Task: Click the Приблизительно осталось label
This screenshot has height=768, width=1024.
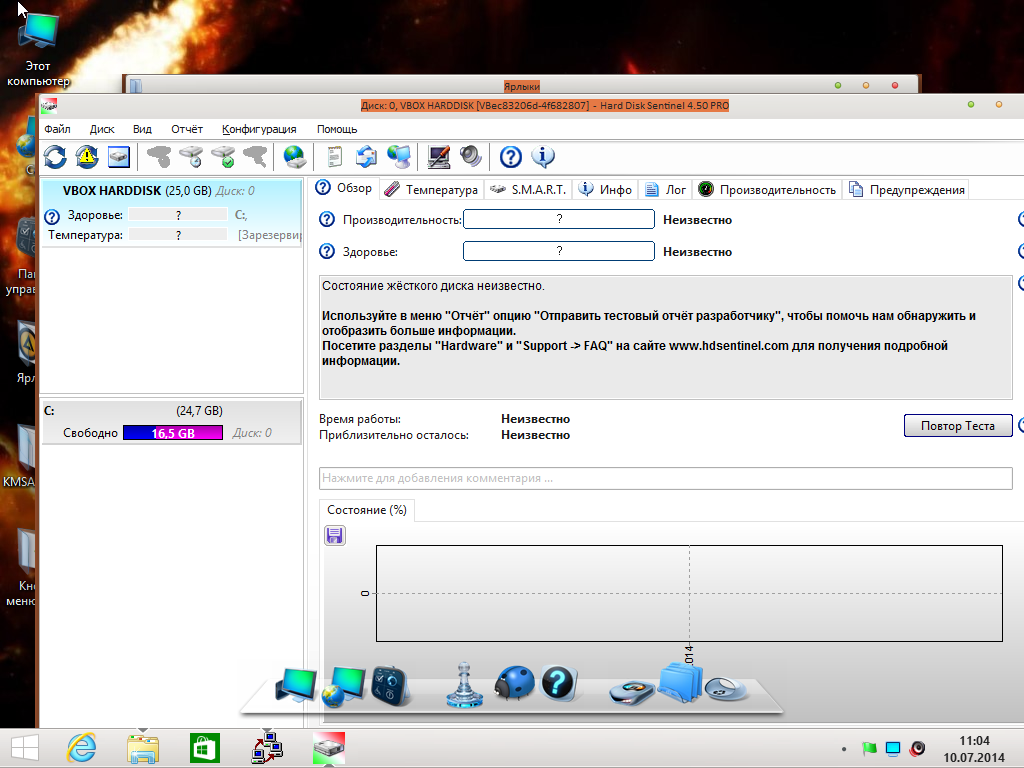Action: pyautogui.click(x=394, y=435)
